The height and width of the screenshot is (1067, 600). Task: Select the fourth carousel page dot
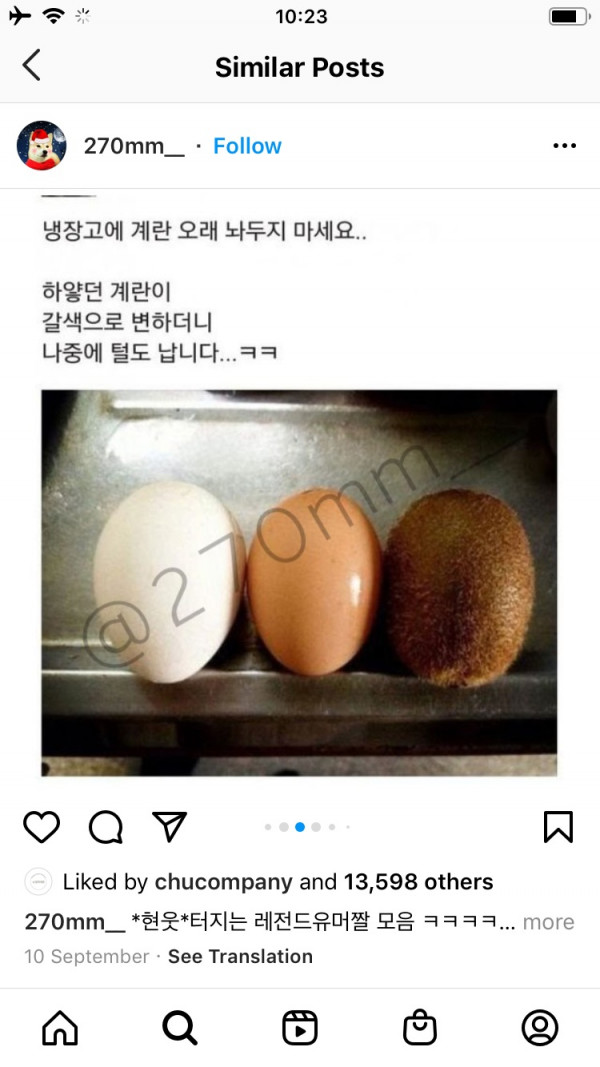[316, 827]
